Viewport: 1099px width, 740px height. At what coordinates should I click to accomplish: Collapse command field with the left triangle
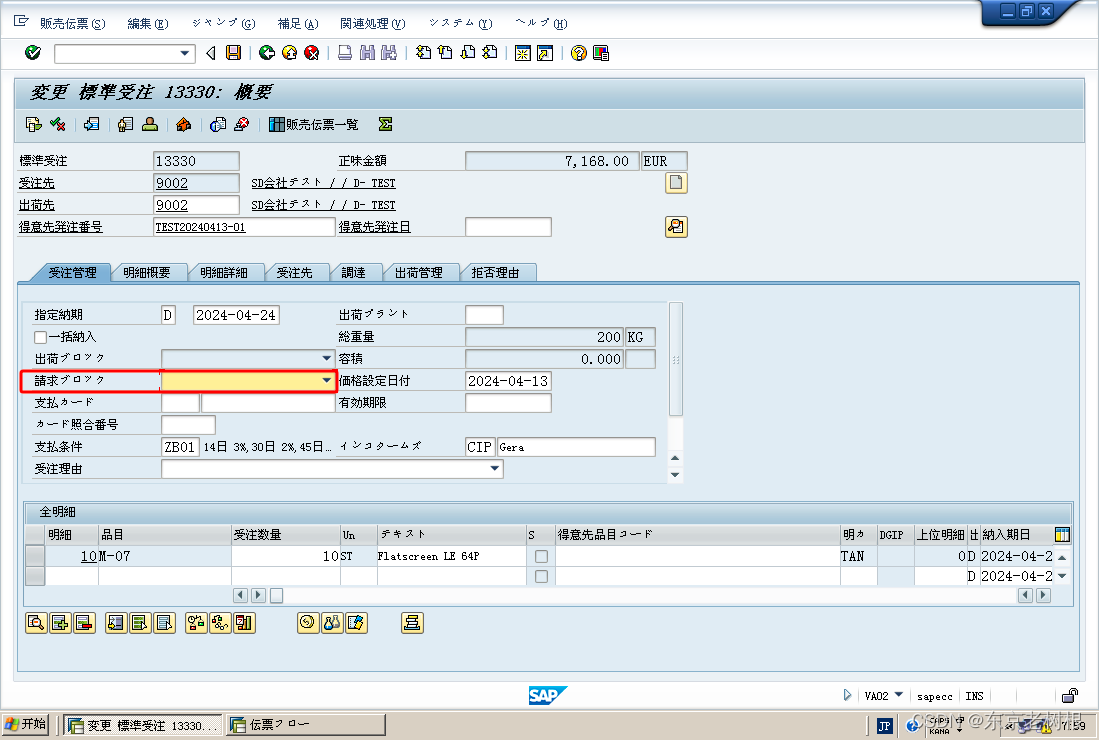[210, 53]
